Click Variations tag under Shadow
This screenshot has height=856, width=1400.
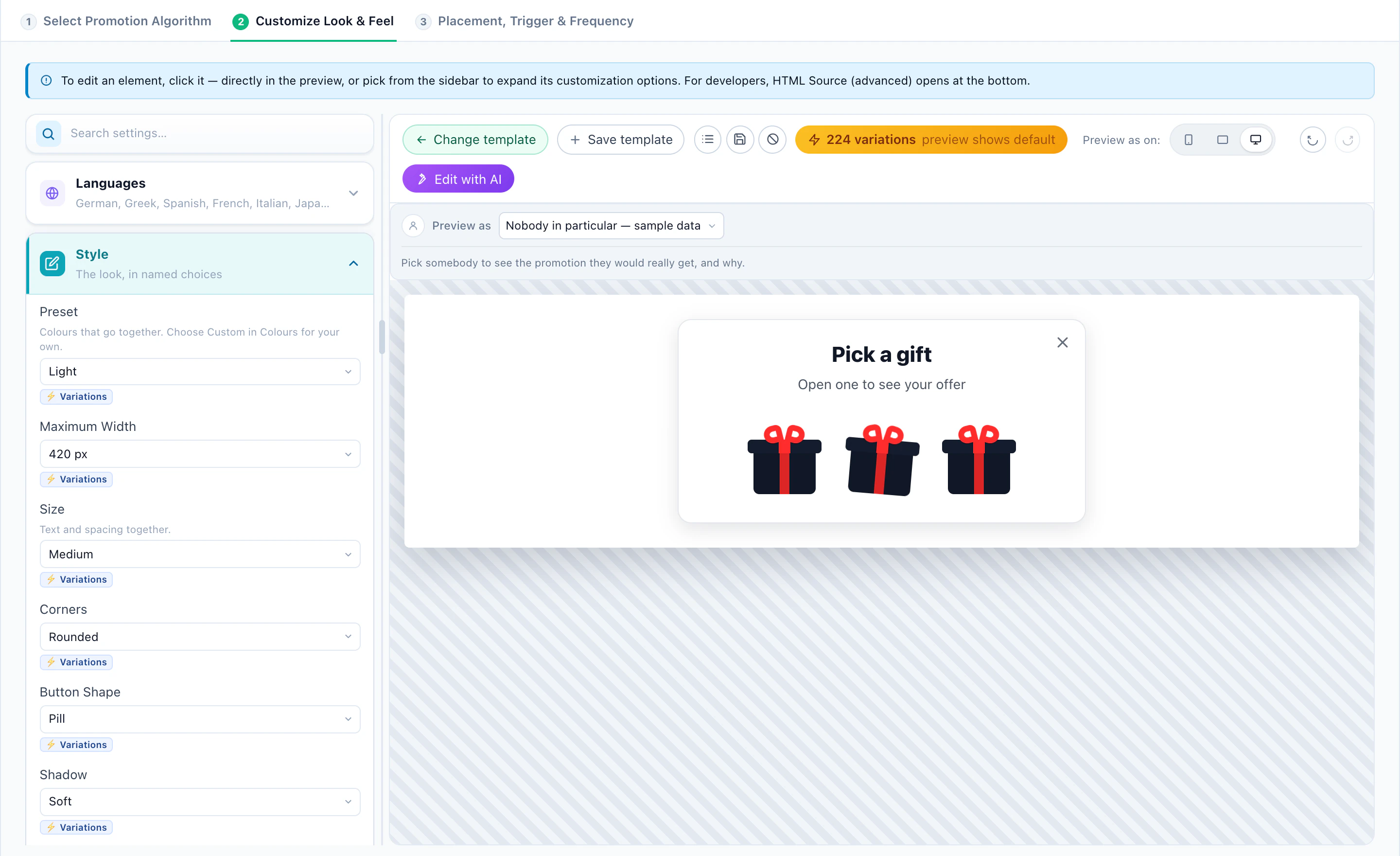76,827
